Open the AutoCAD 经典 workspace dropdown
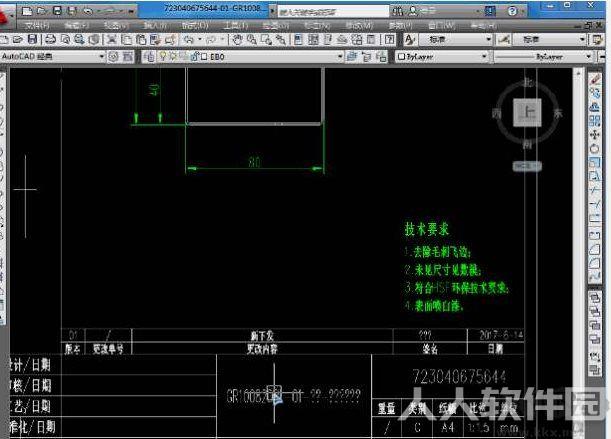Screen dimensions: 611x439 pos(53,56)
